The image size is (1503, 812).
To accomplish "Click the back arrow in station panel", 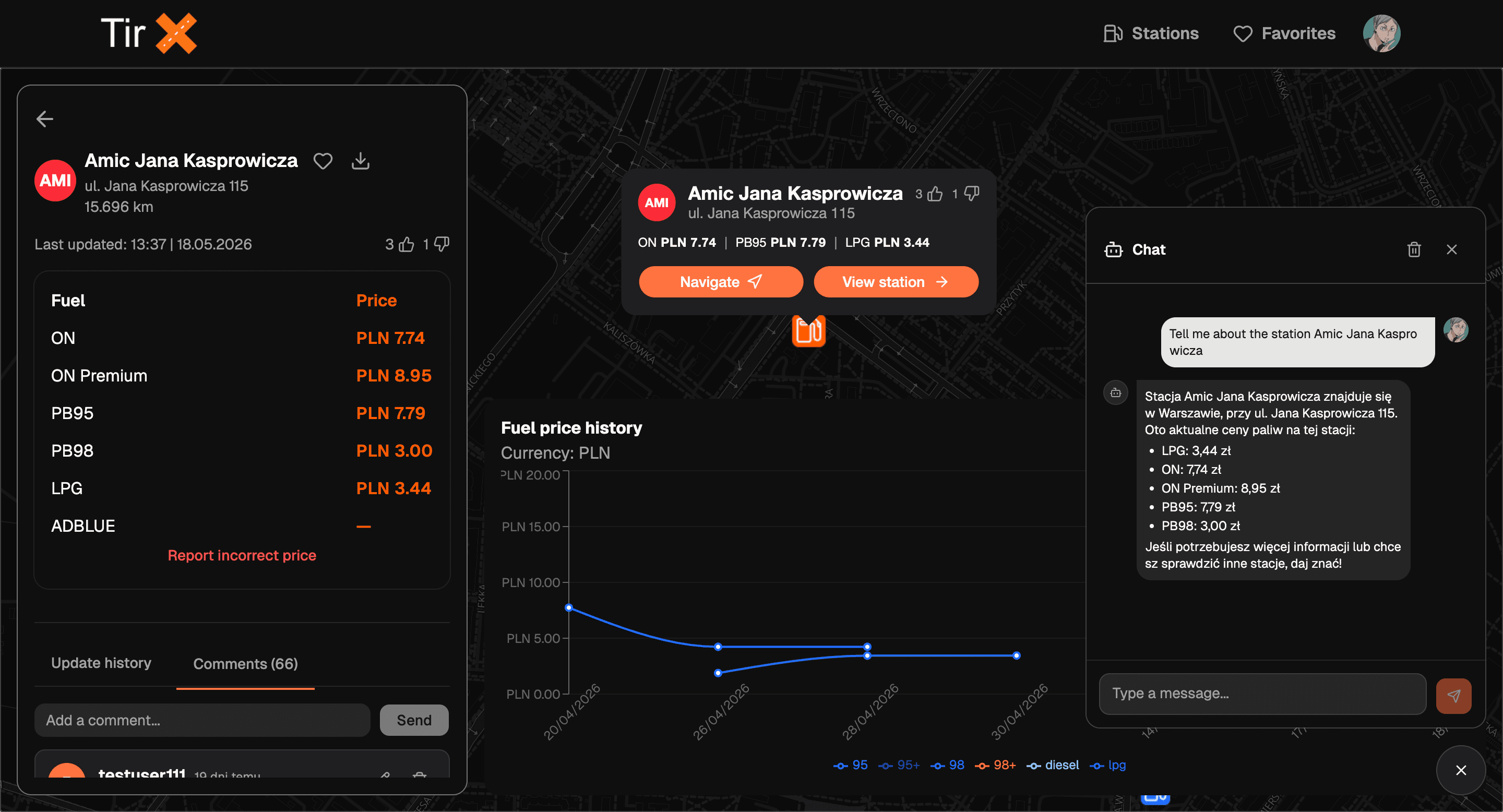I will (45, 119).
